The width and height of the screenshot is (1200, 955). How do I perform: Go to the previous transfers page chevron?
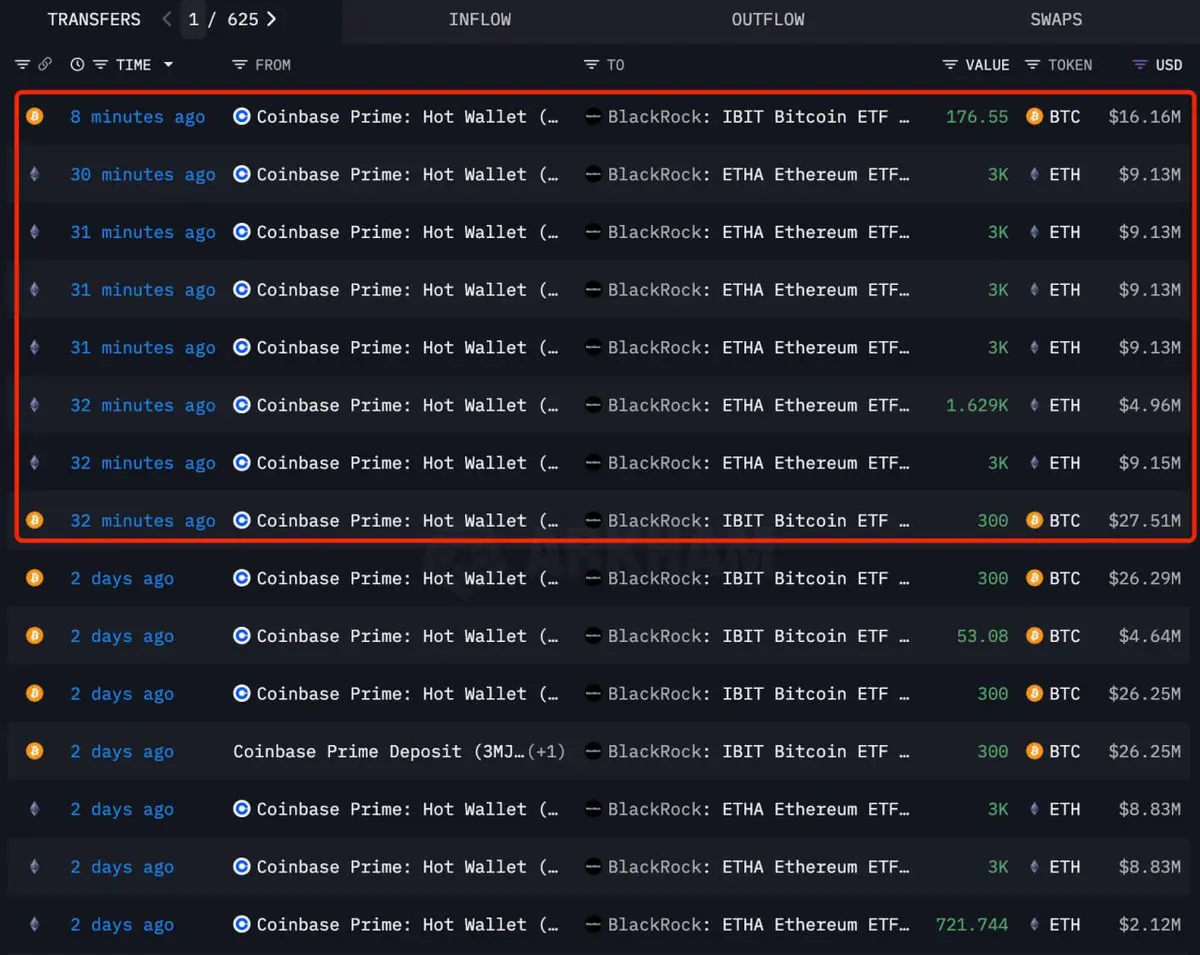[167, 19]
